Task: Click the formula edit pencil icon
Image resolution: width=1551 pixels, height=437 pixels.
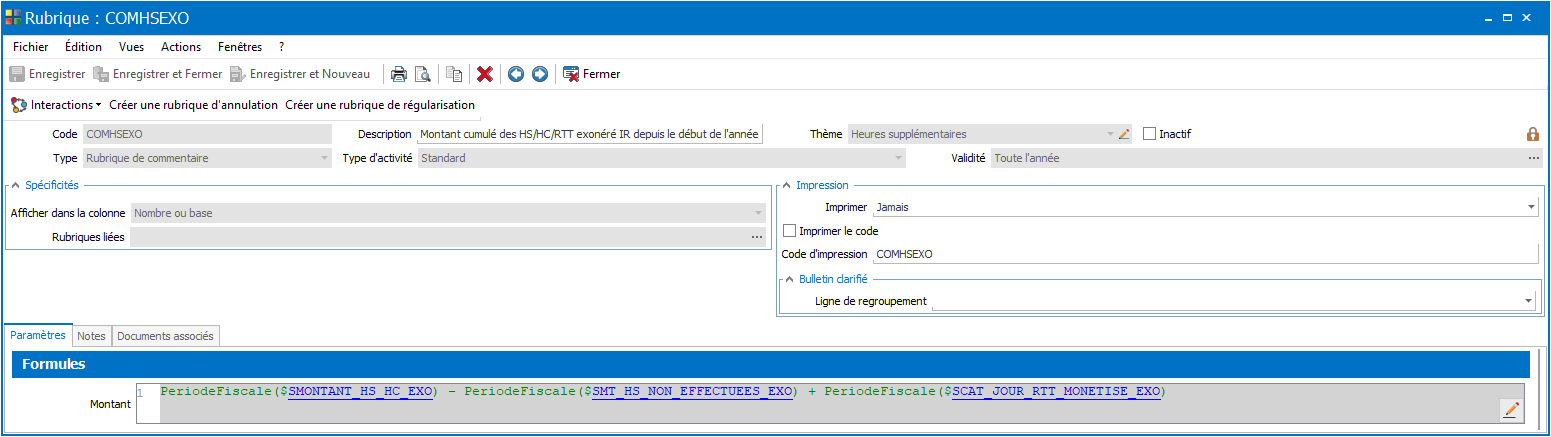Action: tap(1511, 408)
